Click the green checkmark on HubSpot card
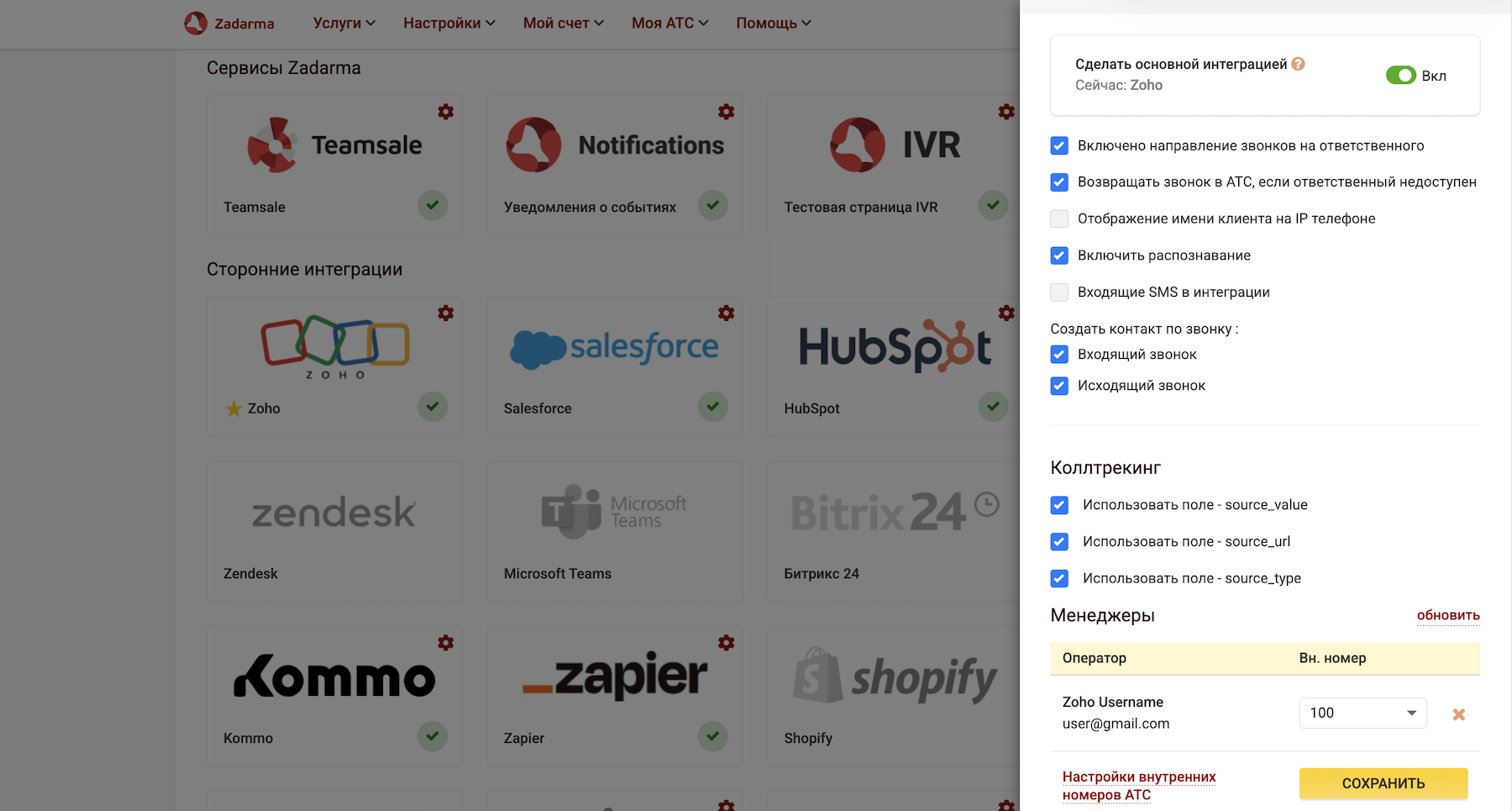The width and height of the screenshot is (1512, 811). click(993, 407)
